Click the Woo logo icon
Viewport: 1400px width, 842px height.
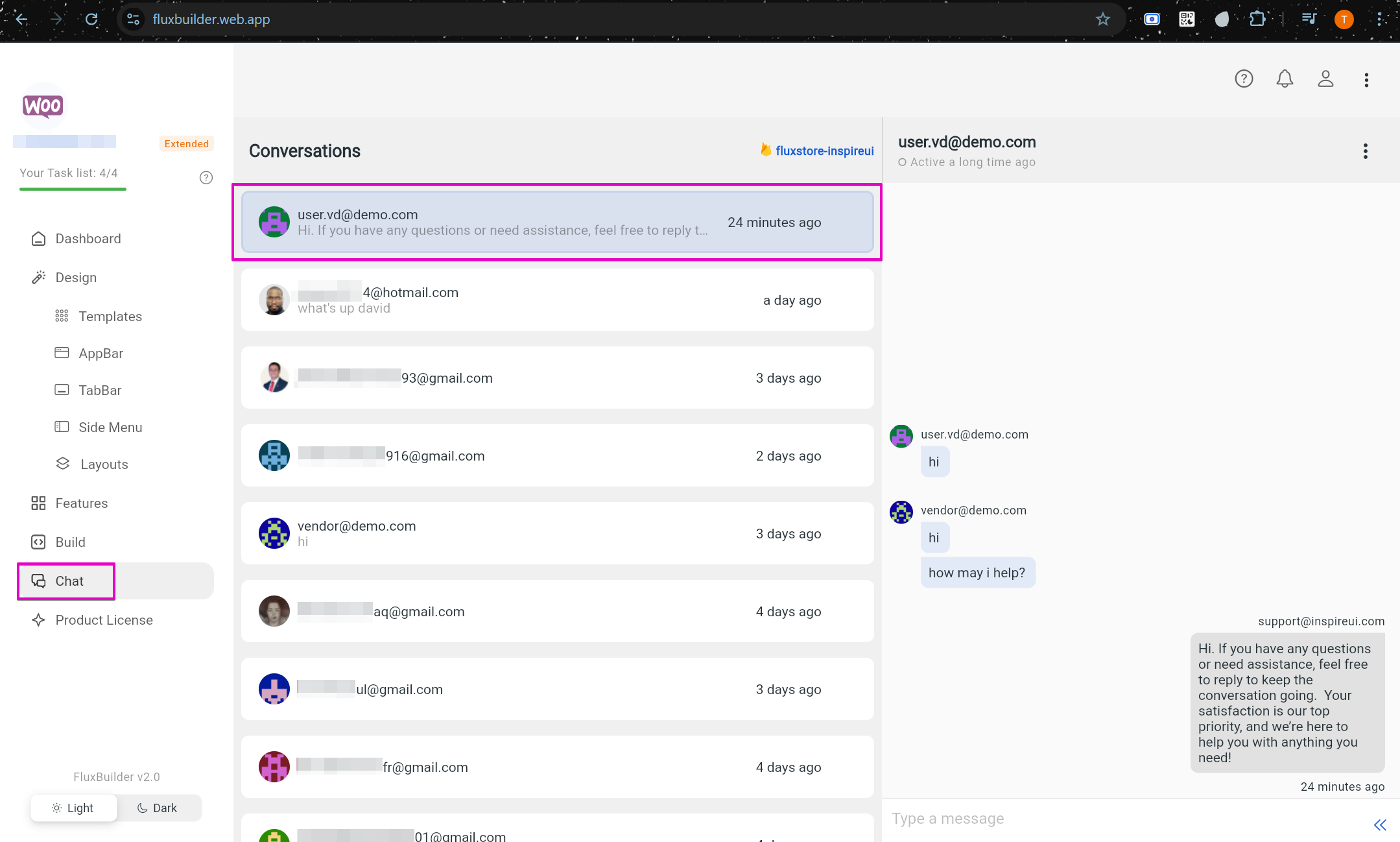(43, 105)
